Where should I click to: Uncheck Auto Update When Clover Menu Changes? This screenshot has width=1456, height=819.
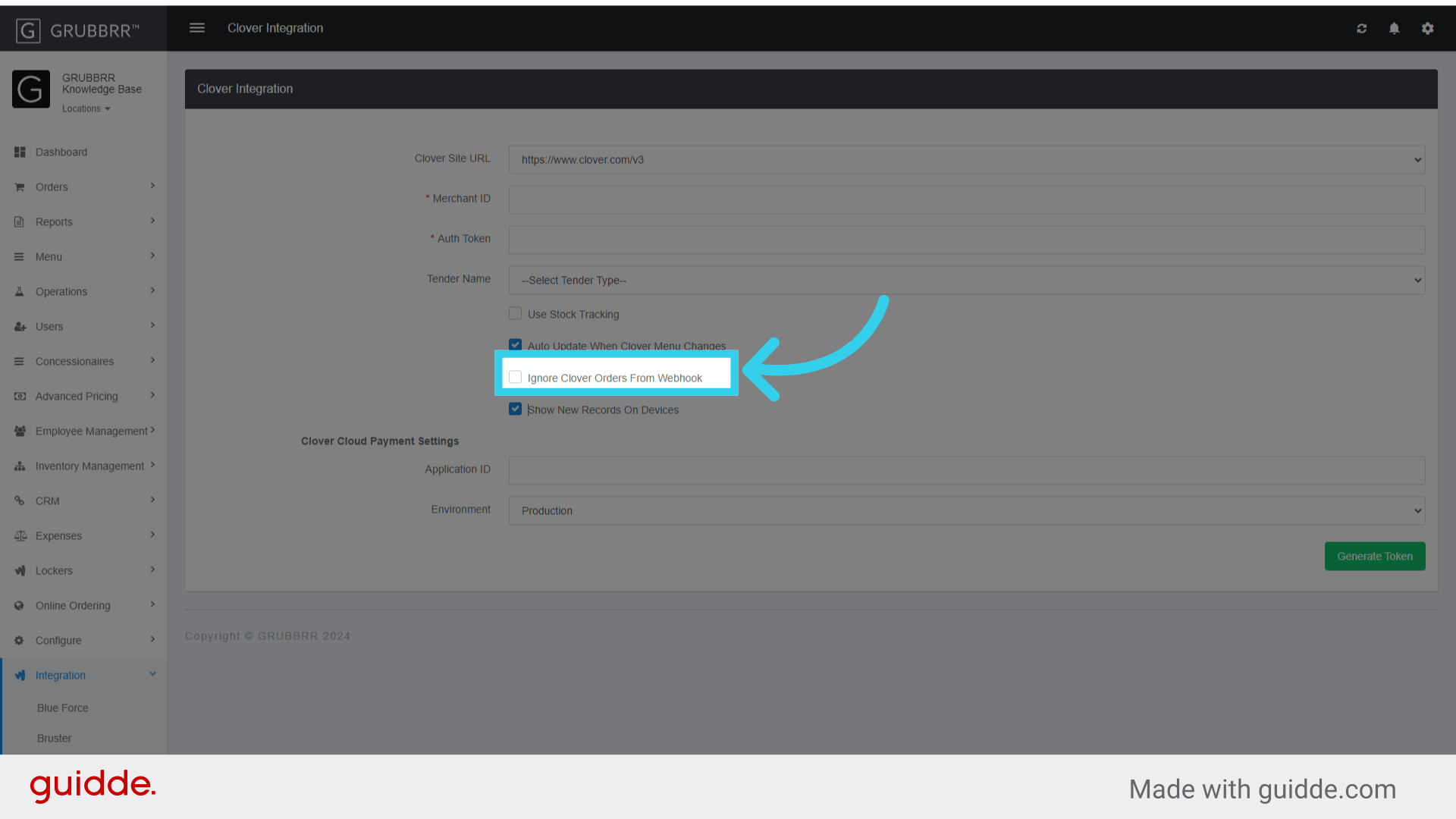516,344
